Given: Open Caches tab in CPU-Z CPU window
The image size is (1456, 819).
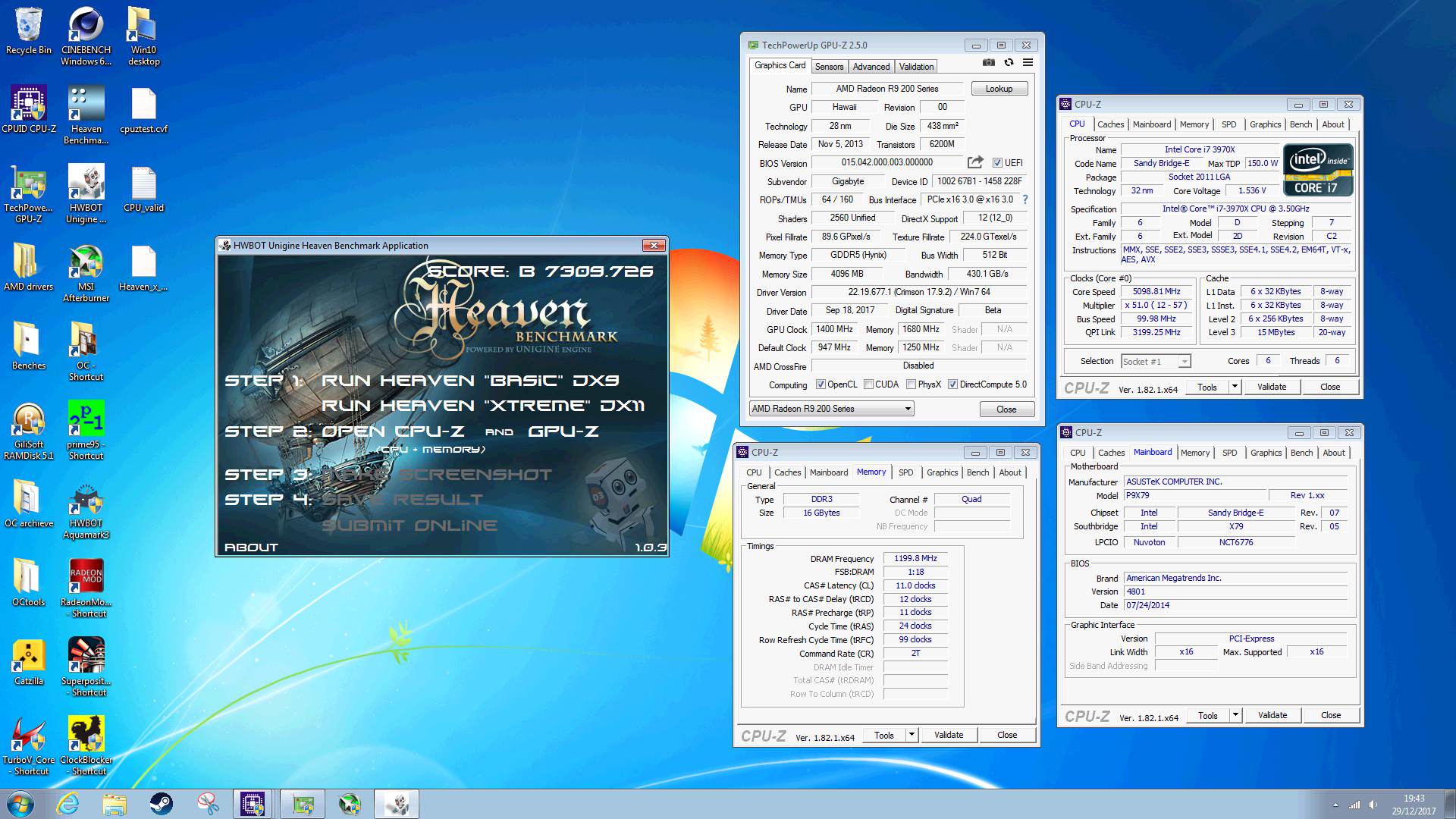Looking at the screenshot, I should pyautogui.click(x=1110, y=124).
